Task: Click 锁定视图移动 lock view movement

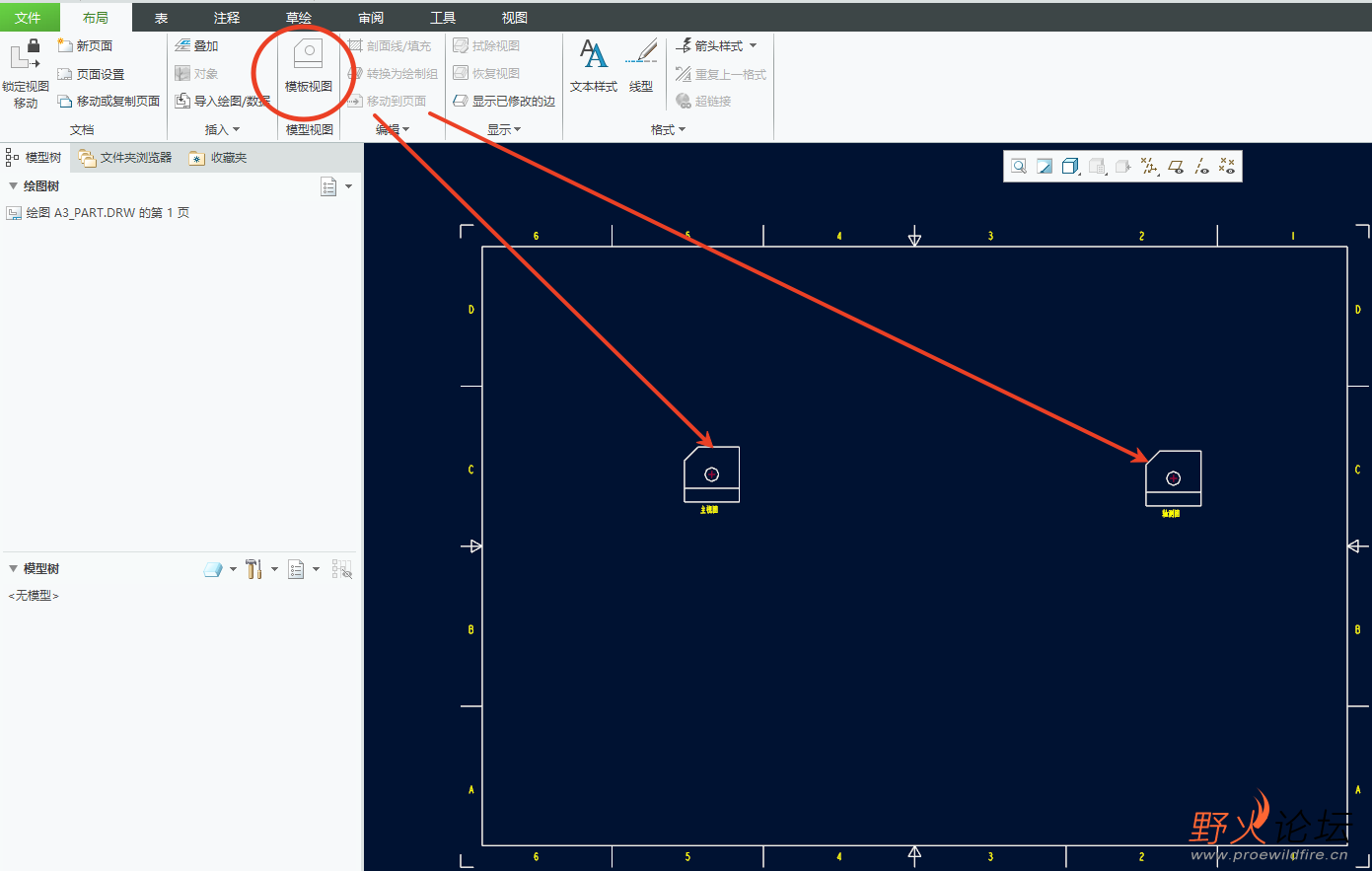Action: point(26,74)
